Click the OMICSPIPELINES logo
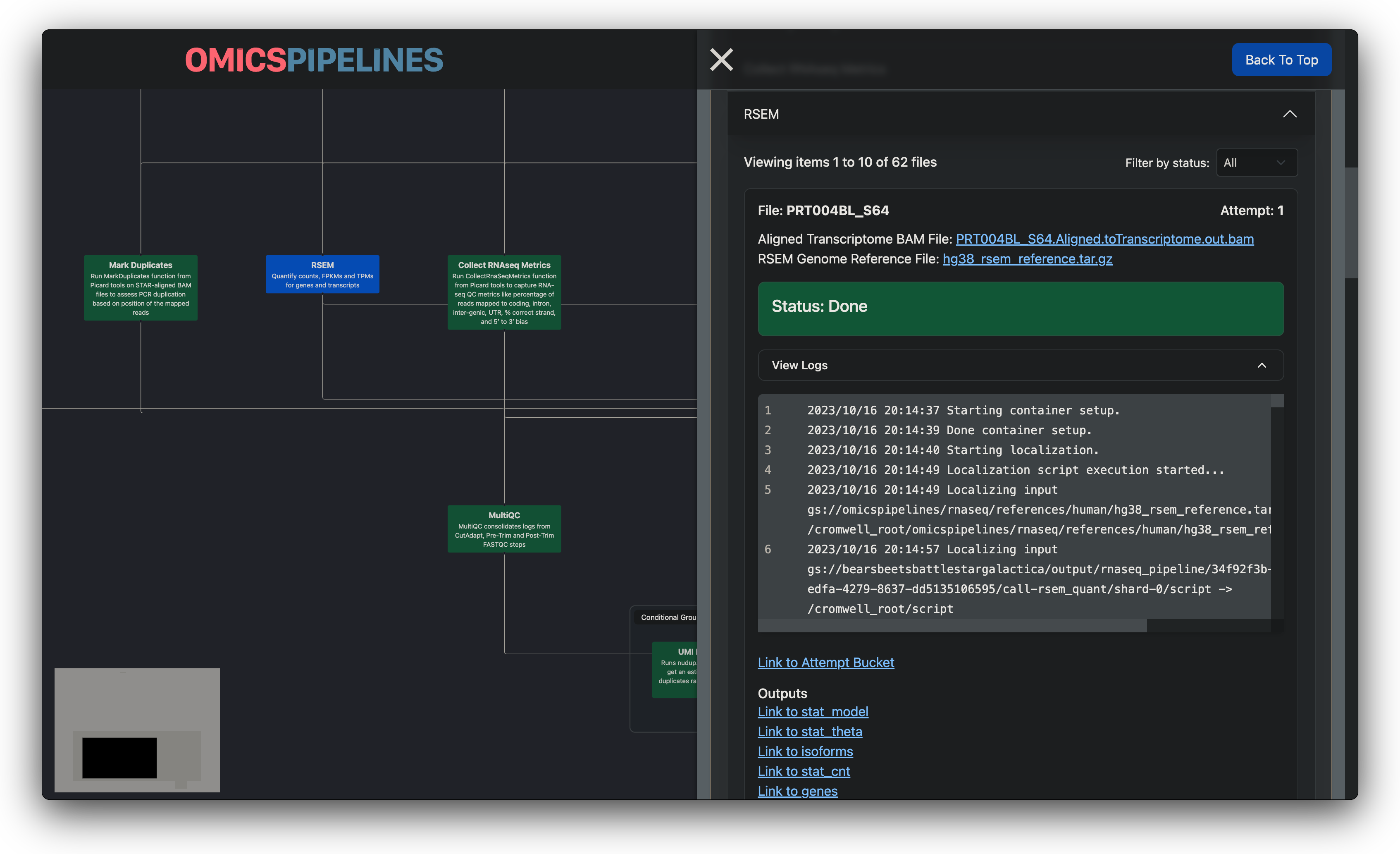This screenshot has width=1400, height=854. pos(314,60)
